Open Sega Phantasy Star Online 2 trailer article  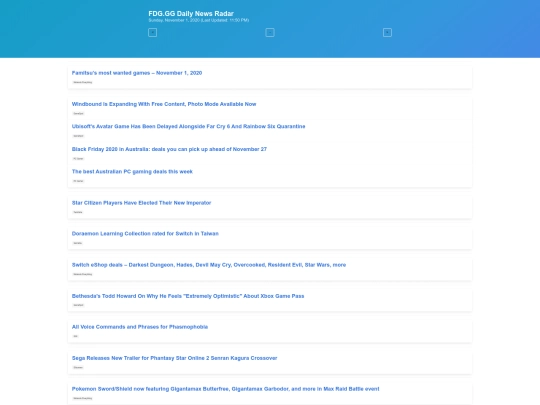pos(174,358)
